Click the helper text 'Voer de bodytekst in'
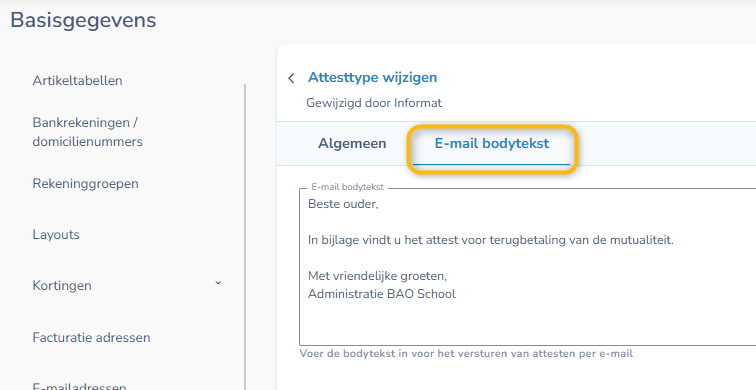The height and width of the screenshot is (390, 756). 466,354
